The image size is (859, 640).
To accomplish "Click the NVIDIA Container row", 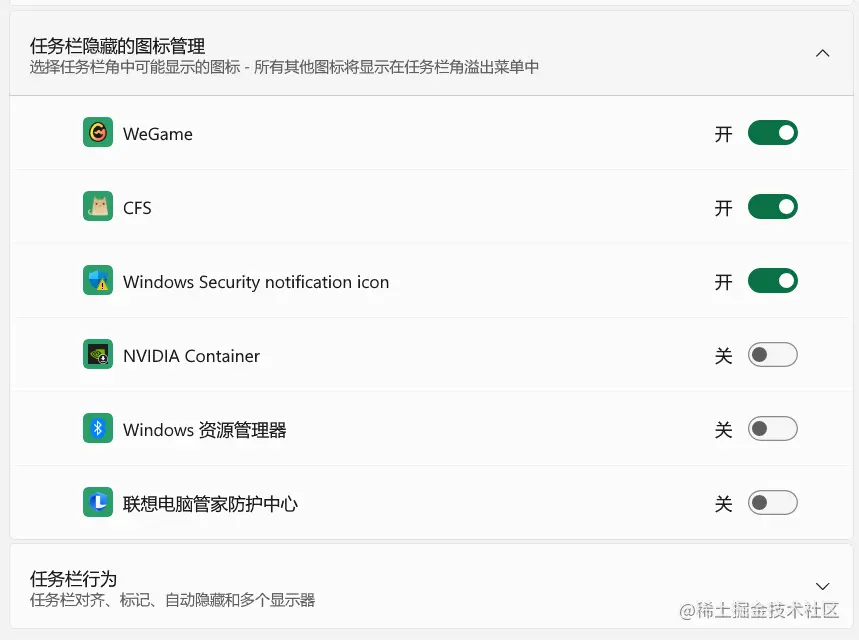I will pos(400,355).
